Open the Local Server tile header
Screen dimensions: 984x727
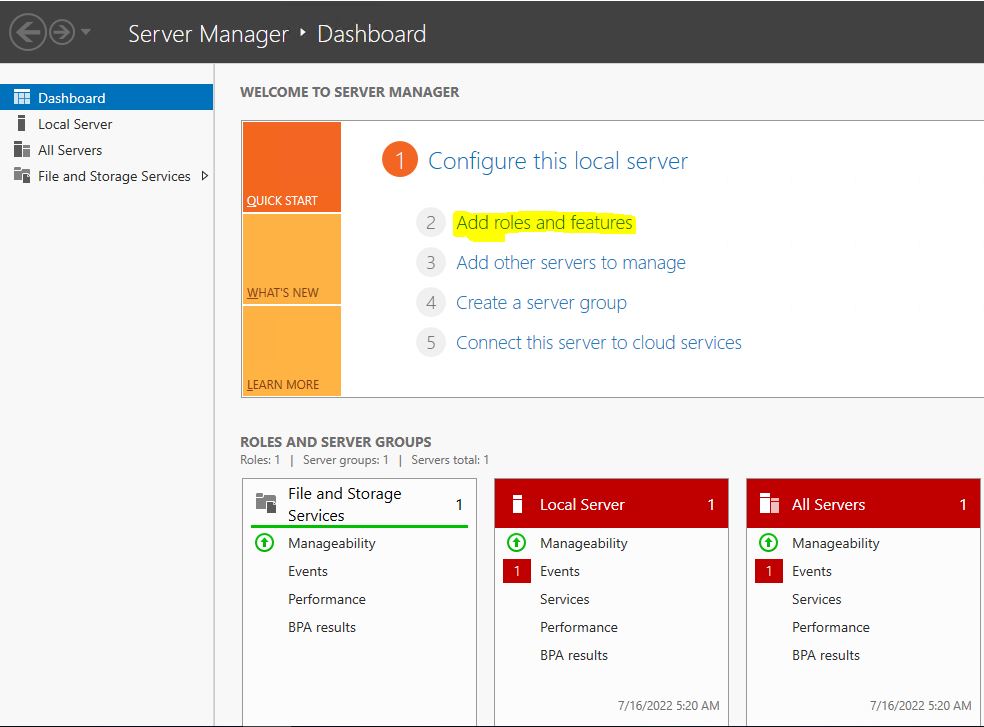point(611,504)
